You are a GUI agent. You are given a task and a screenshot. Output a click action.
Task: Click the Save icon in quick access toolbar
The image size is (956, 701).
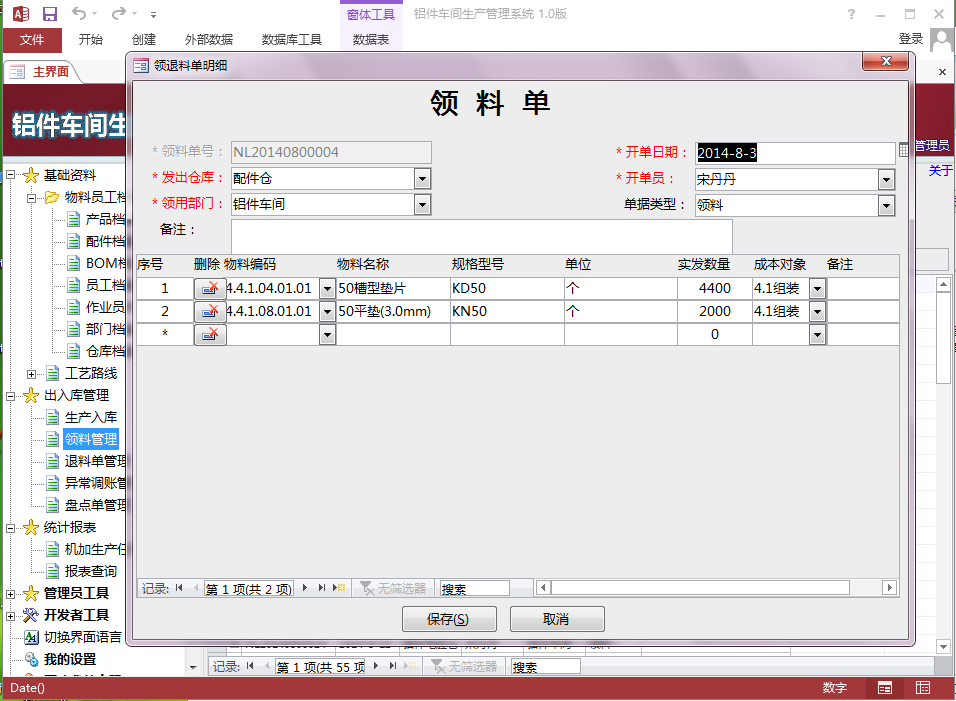(x=49, y=13)
